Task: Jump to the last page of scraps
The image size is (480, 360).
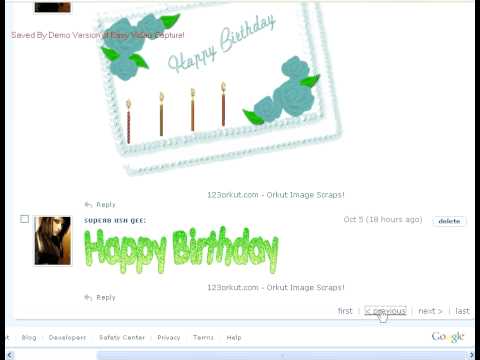Action: (x=462, y=311)
